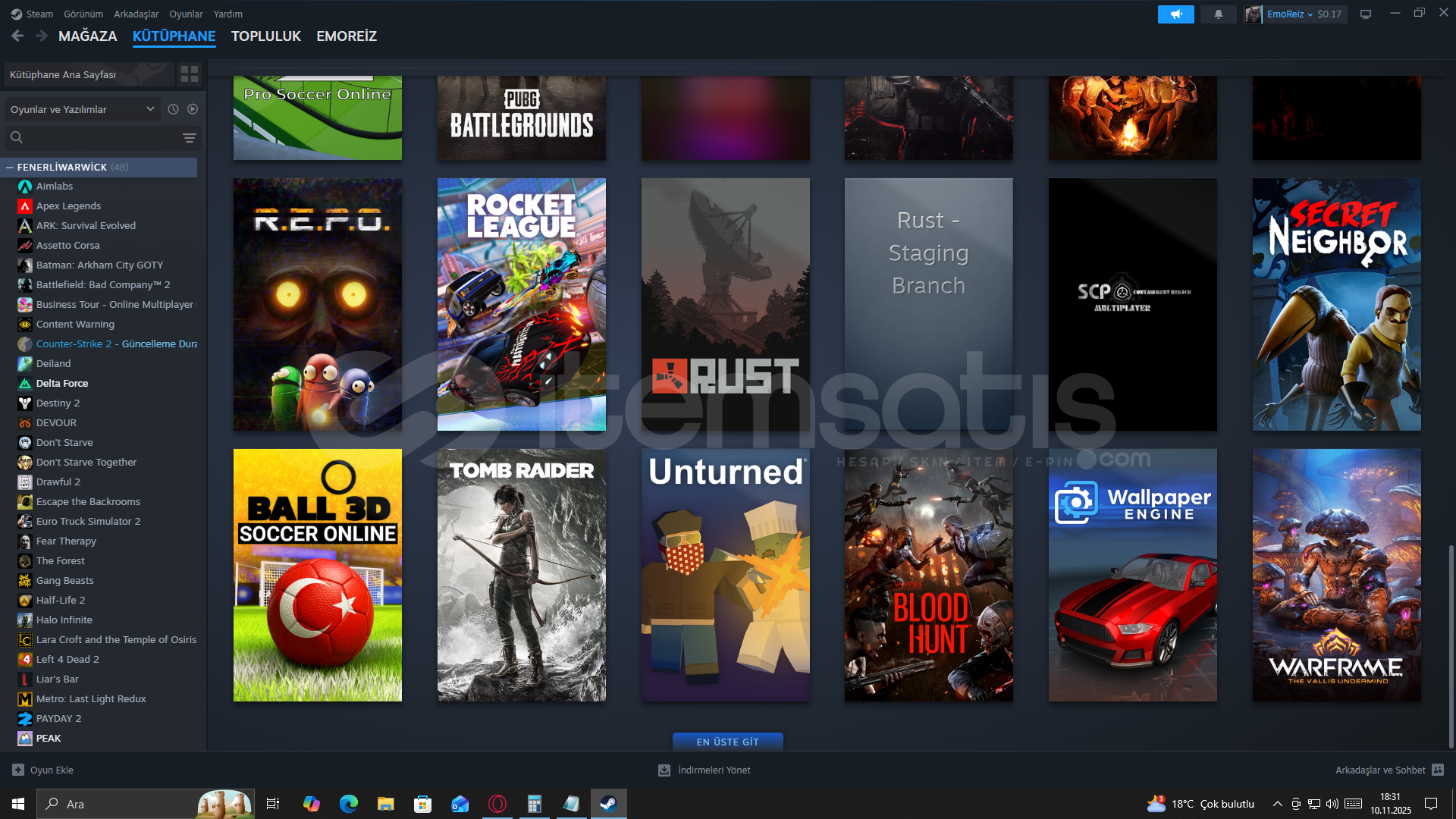Viewport: 1456px width, 819px height.
Task: Open advanced filter options icon
Action: click(189, 137)
